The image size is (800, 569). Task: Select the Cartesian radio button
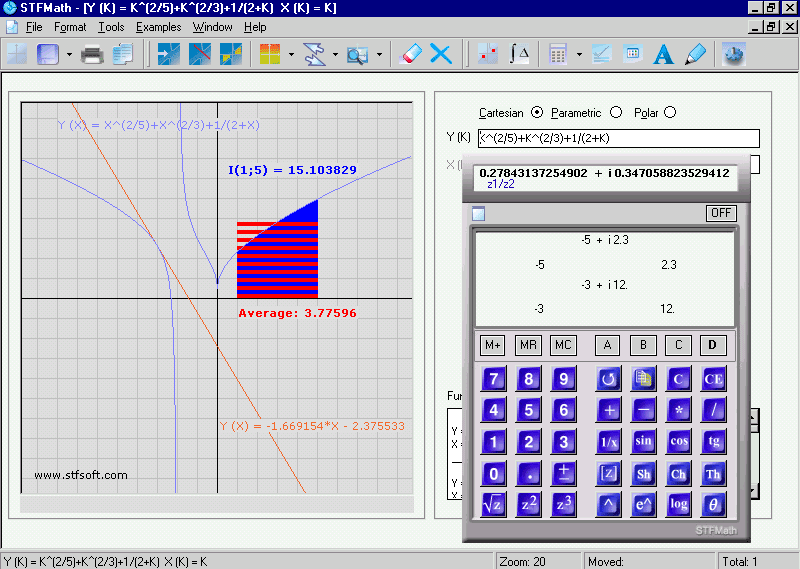537,112
